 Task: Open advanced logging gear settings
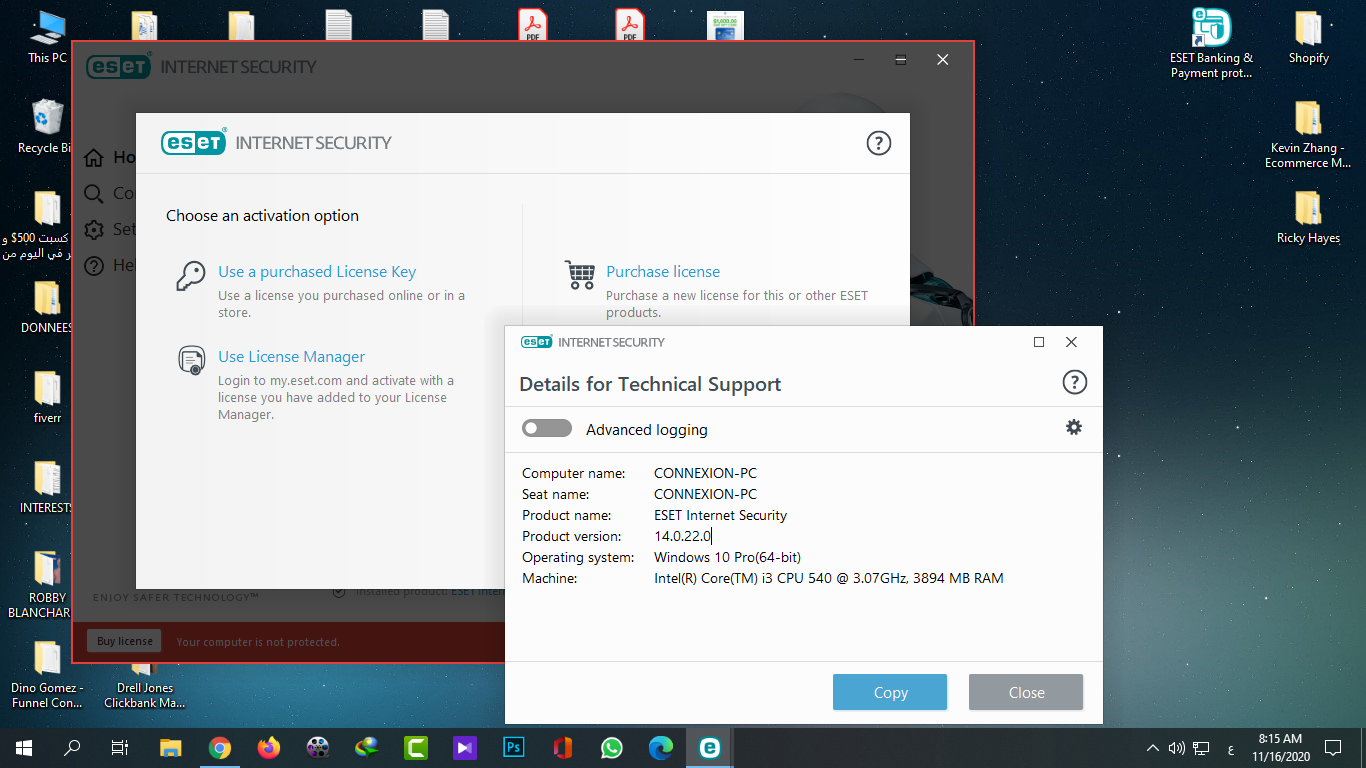pos(1074,427)
